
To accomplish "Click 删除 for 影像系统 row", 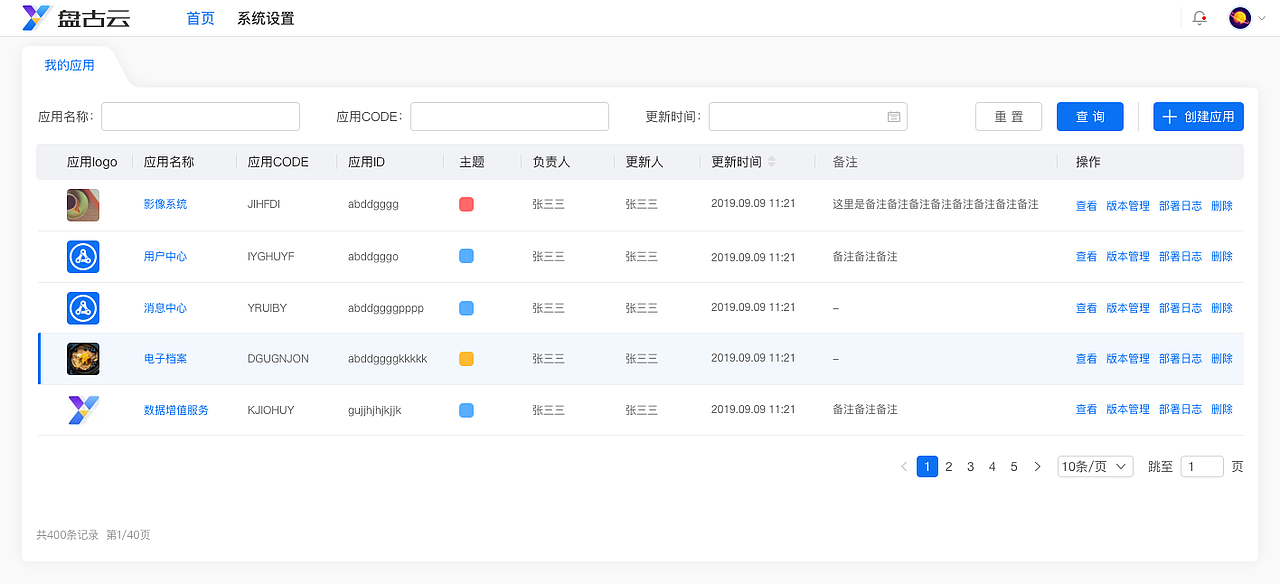I will [x=1222, y=206].
